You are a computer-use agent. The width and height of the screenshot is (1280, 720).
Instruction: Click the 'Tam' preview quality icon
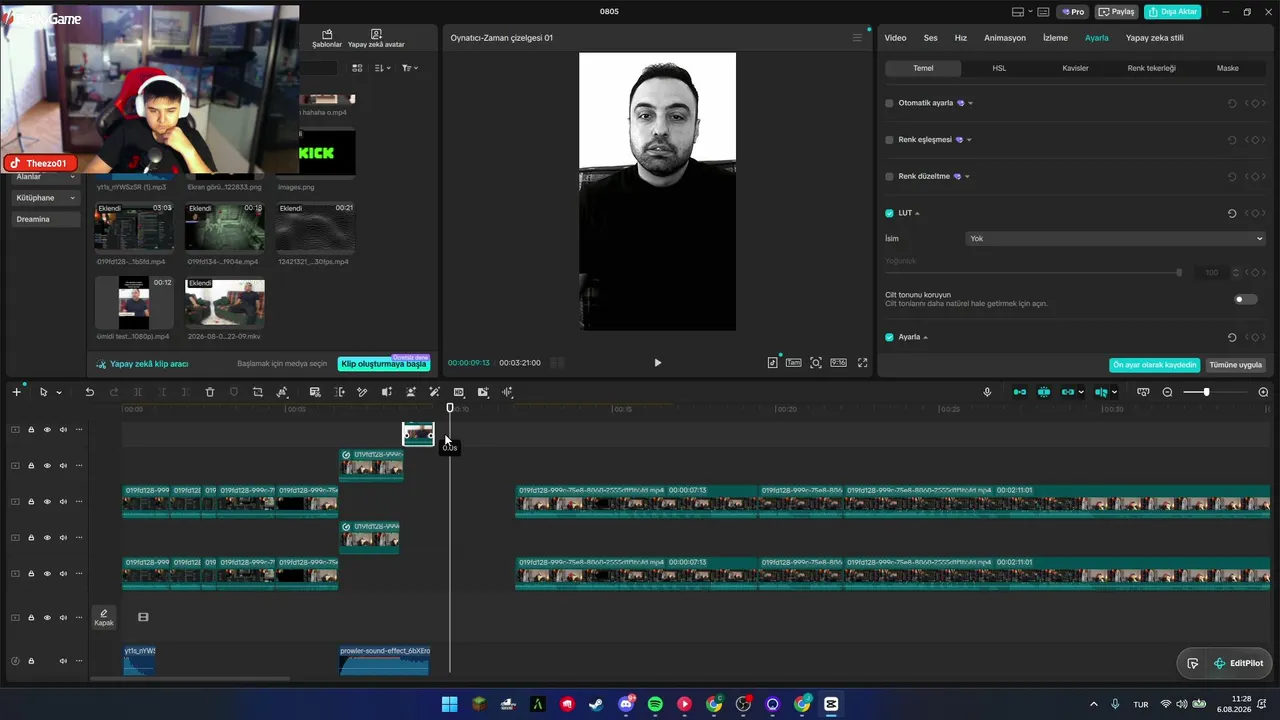pos(793,363)
